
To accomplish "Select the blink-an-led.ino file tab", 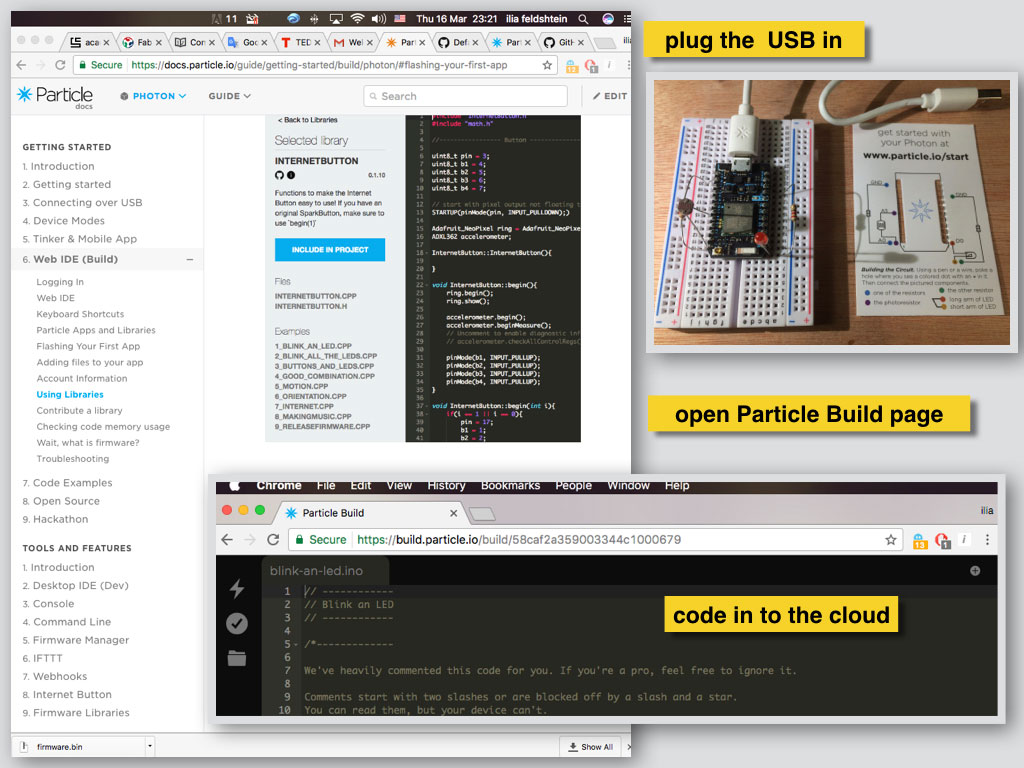I will (324, 571).
